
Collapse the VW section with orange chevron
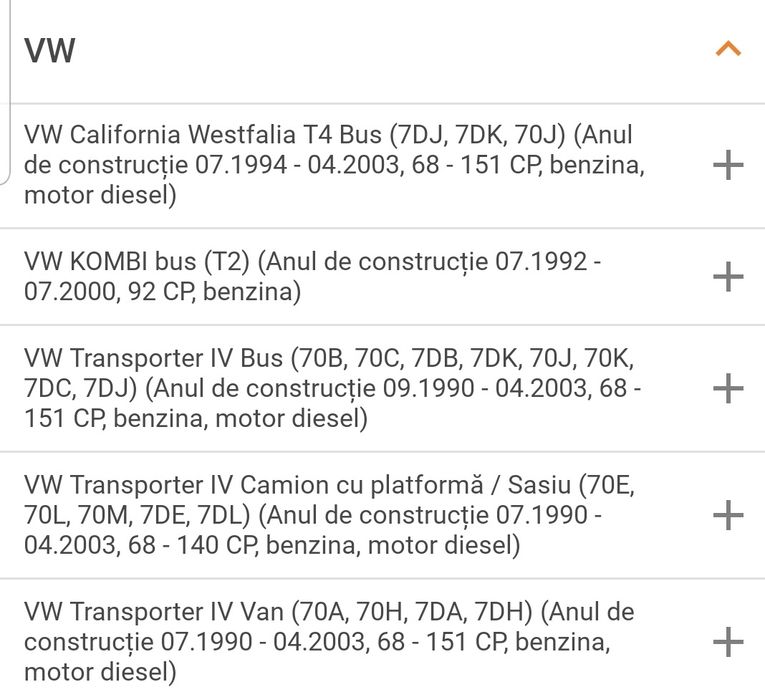[728, 49]
